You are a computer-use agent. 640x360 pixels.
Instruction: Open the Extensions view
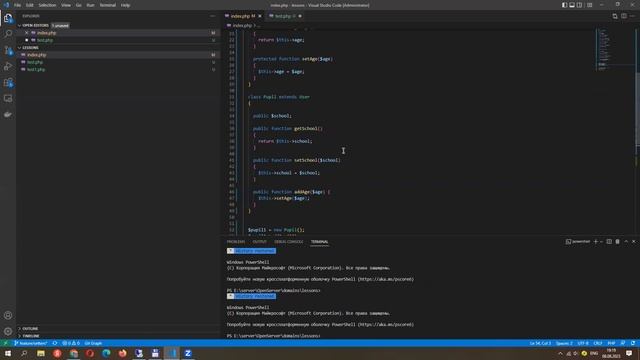pos(8,82)
